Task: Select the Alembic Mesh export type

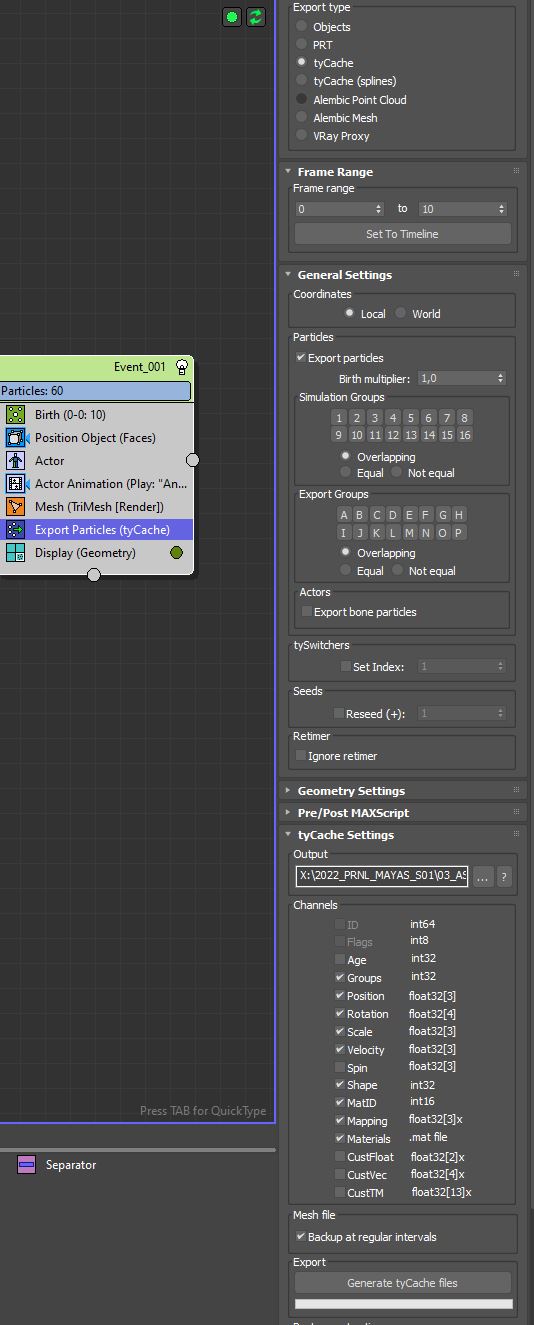Action: [303, 118]
